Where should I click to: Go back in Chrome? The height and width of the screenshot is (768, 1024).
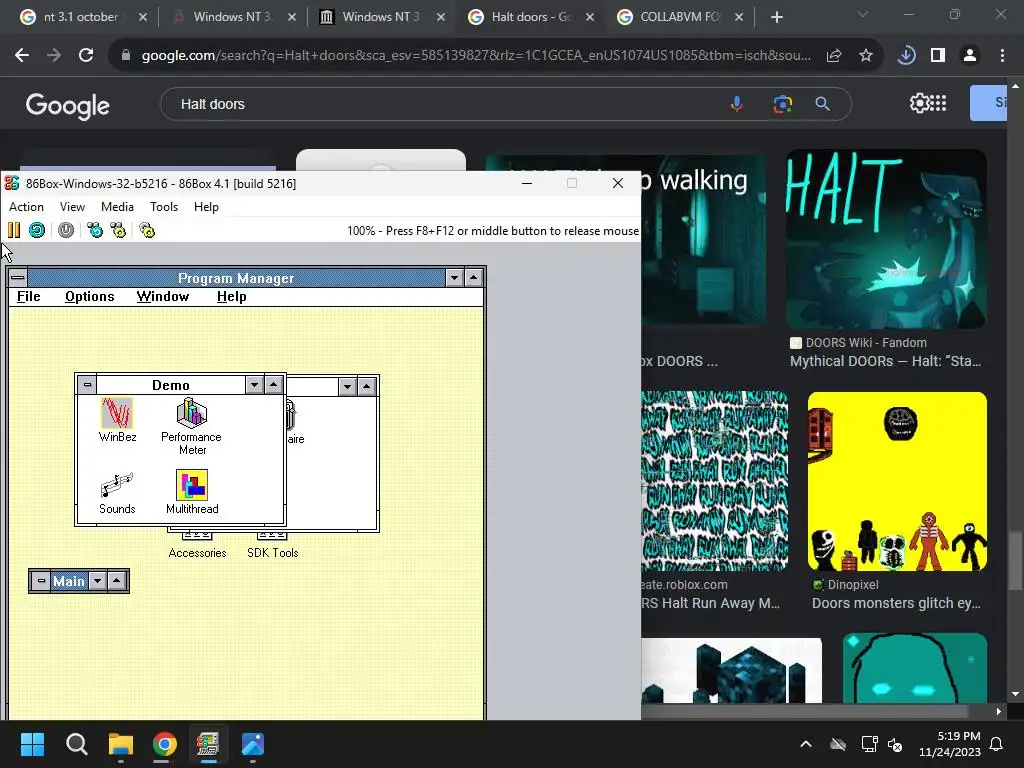[22, 56]
